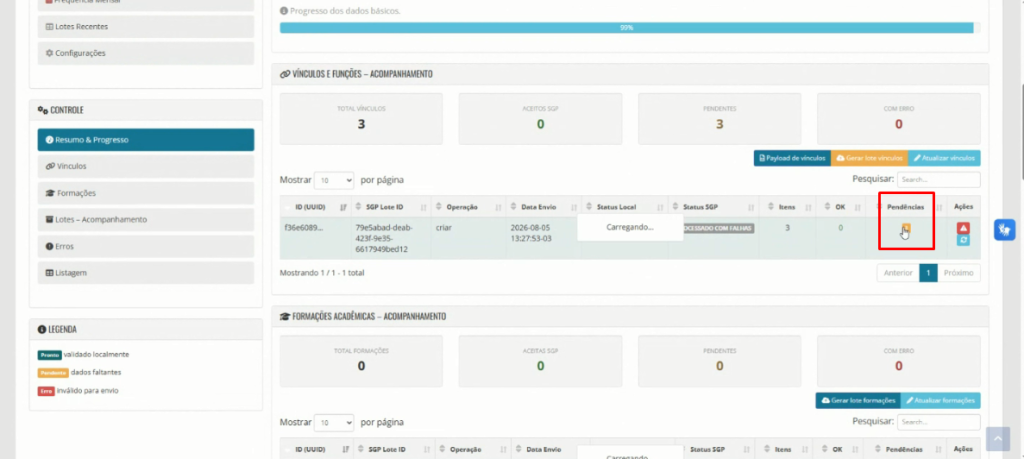Sort vínculos table by ID (UUID)
The width and height of the screenshot is (1024, 459).
pyautogui.click(x=316, y=207)
